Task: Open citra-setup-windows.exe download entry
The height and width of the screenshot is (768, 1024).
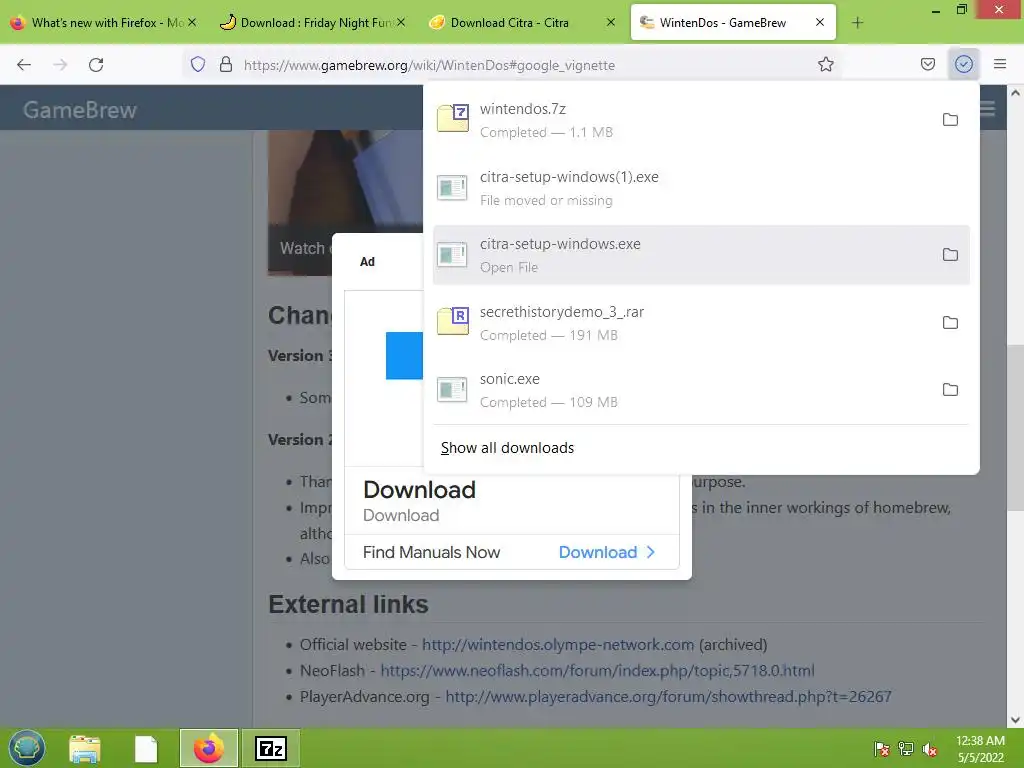Action: [701, 255]
